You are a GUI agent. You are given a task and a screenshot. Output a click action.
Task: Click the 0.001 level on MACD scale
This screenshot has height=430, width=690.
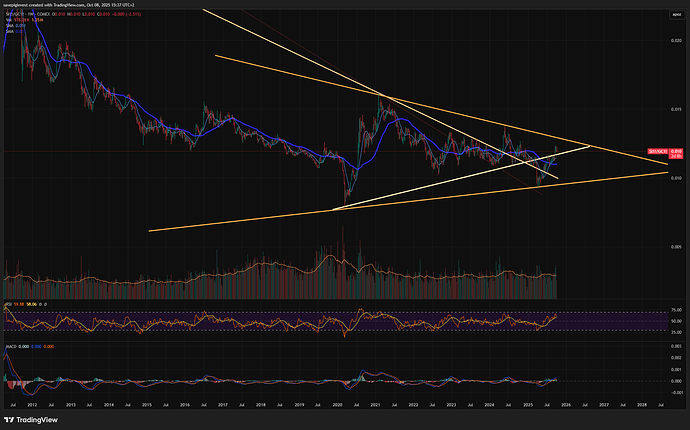tap(676, 368)
